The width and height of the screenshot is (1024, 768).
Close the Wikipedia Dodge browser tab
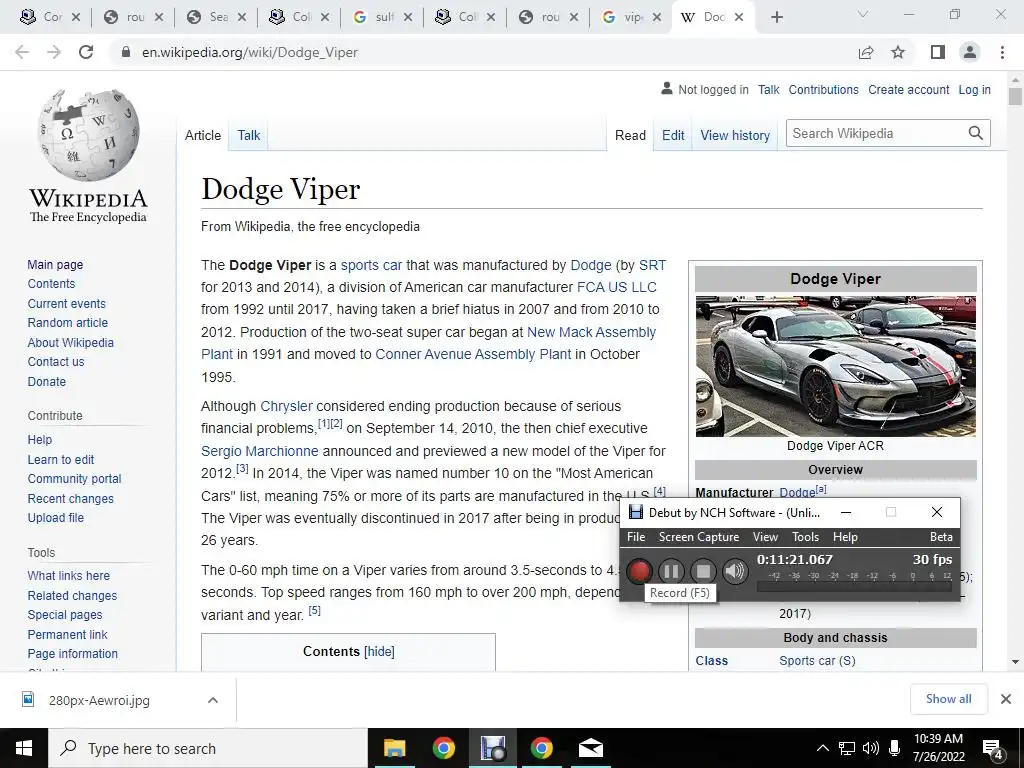coord(739,17)
